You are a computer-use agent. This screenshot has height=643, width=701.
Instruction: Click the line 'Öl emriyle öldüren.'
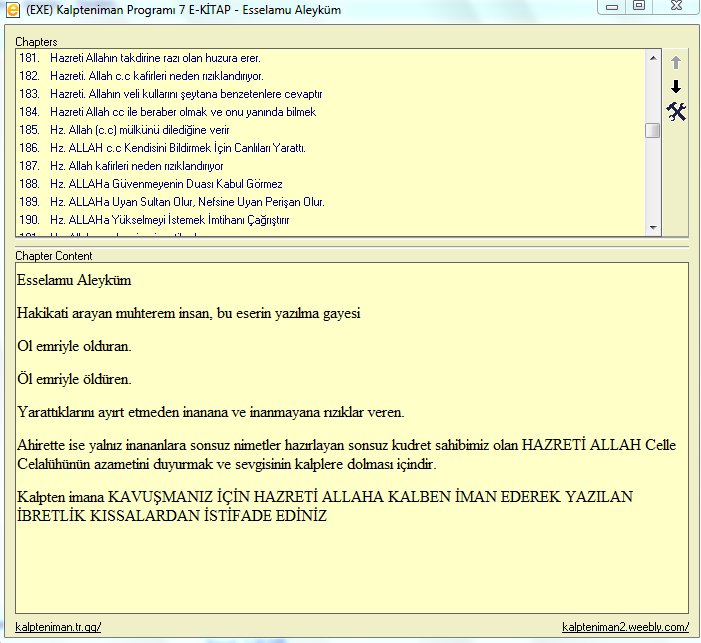pyautogui.click(x=74, y=379)
